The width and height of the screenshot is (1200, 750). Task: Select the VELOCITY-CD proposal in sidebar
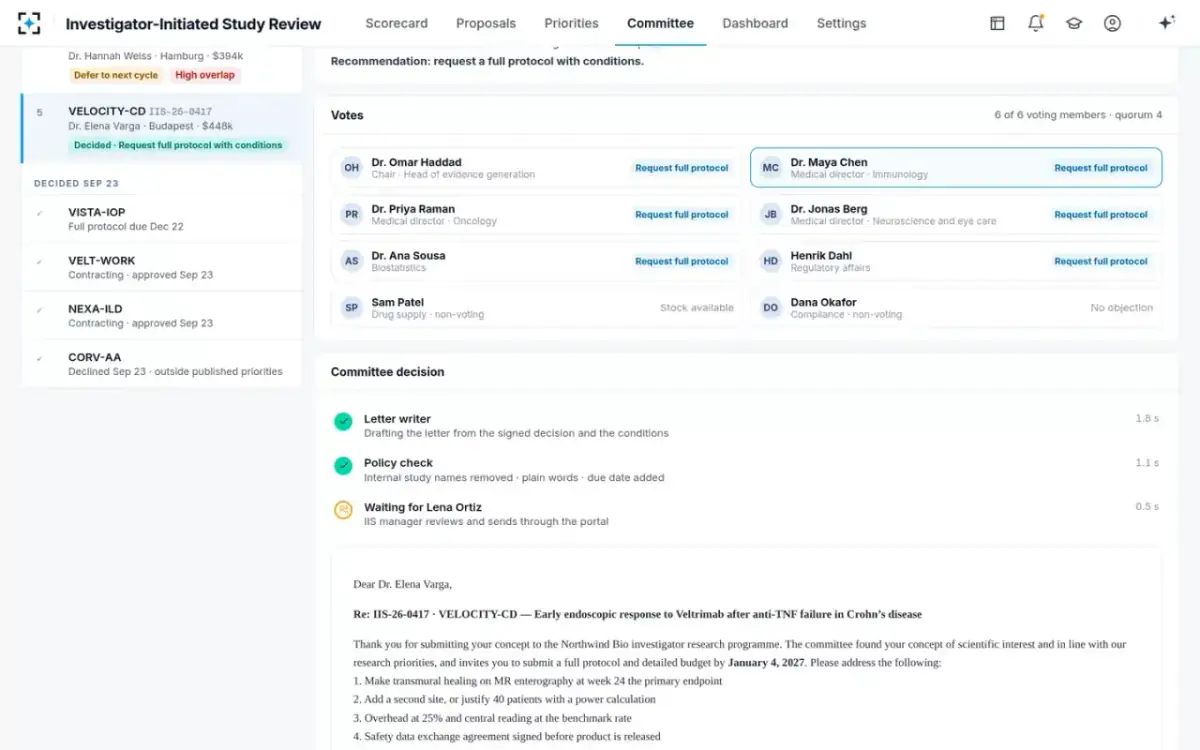(161, 129)
